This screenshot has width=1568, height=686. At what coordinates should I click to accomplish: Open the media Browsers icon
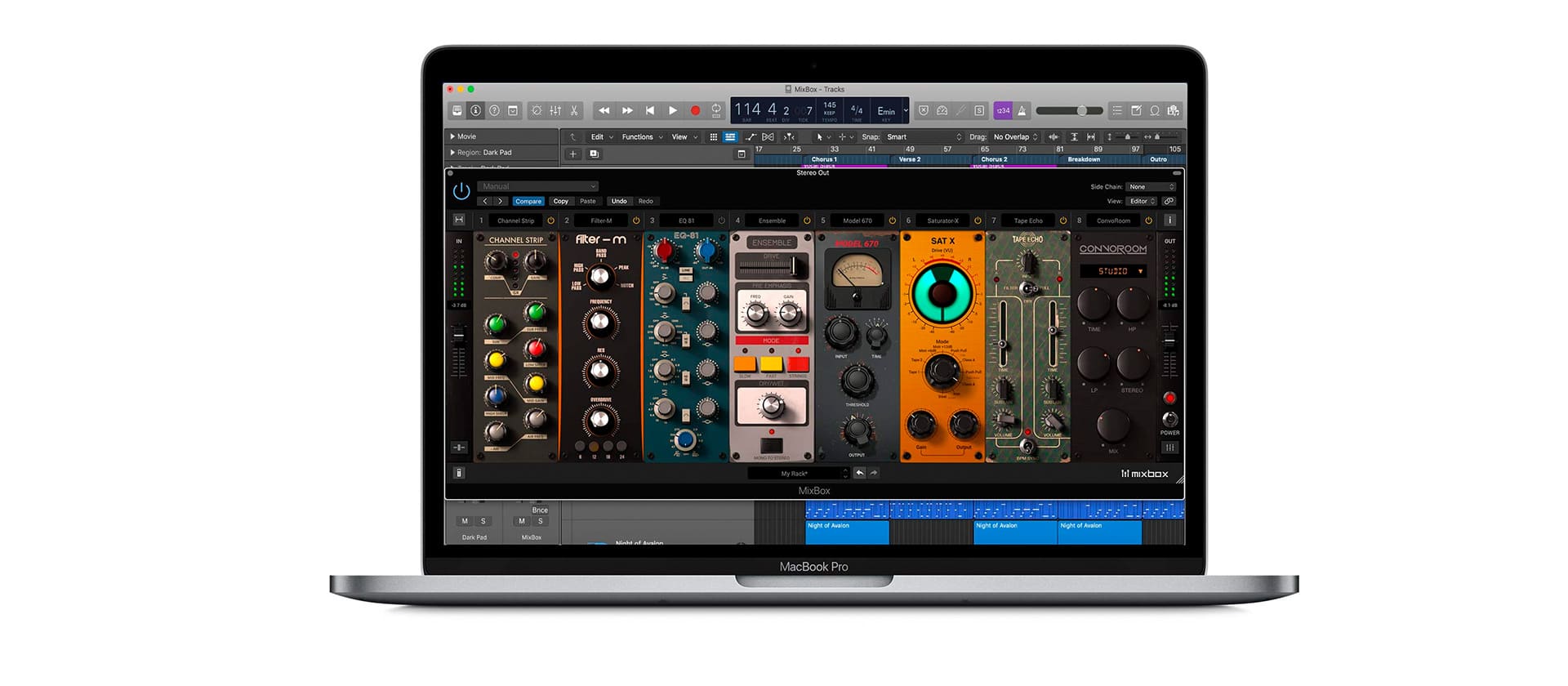click(1174, 110)
